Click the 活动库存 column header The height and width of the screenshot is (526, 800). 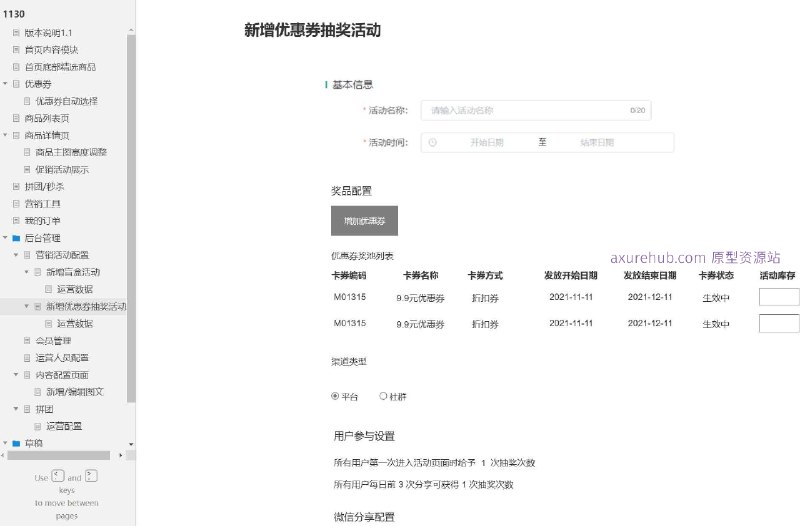point(778,275)
